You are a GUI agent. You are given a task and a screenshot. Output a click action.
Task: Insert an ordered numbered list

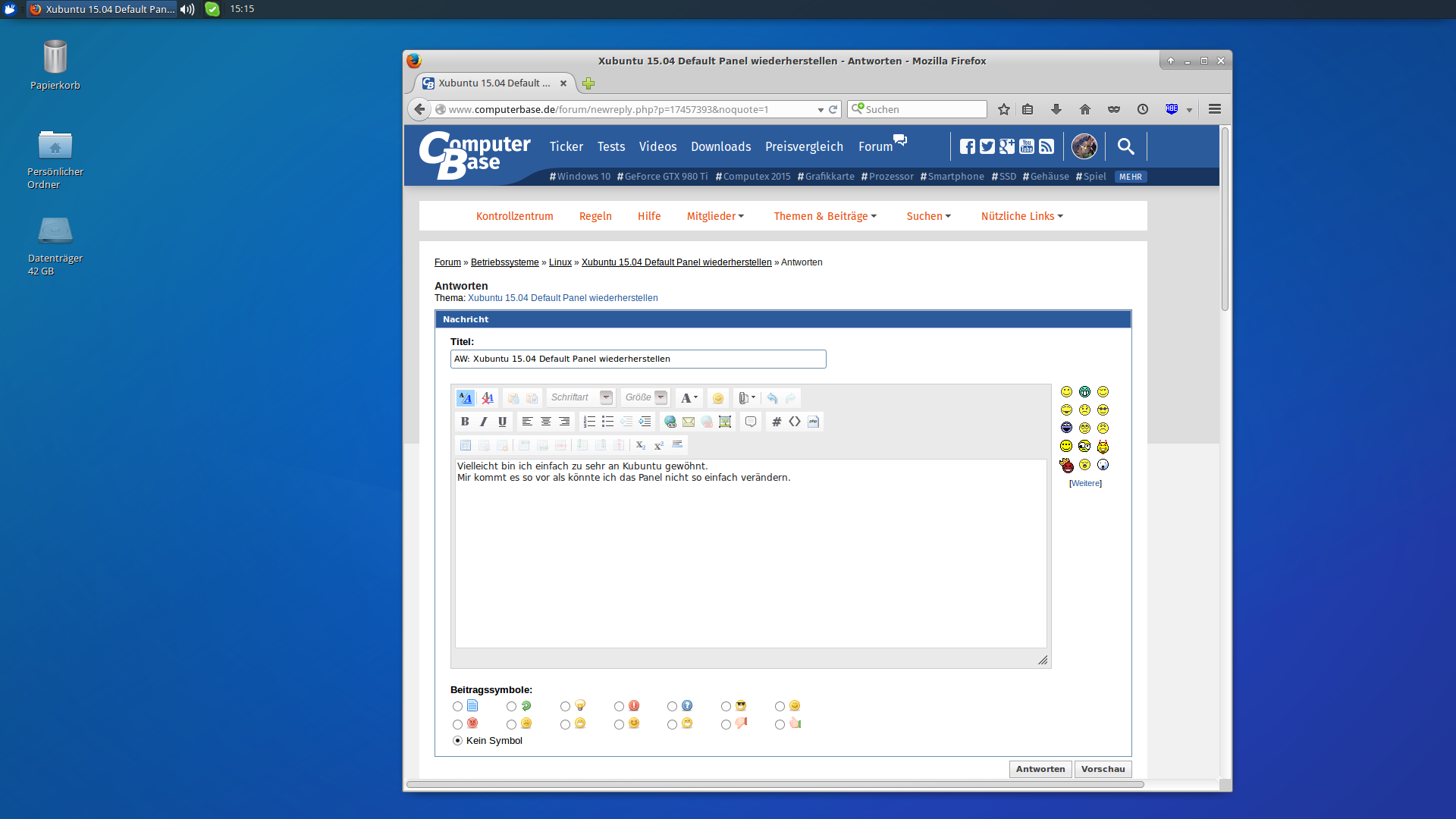tap(589, 422)
